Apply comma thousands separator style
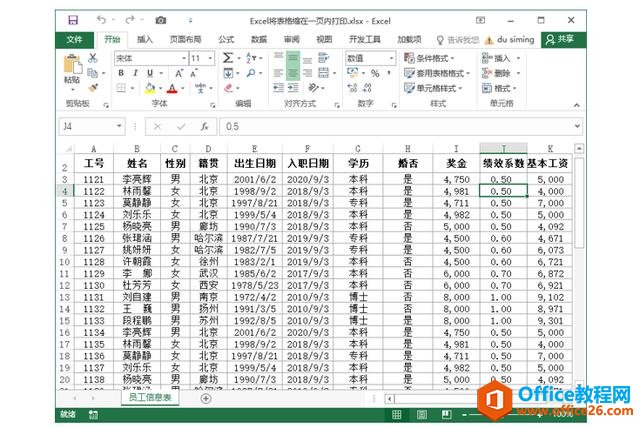The height and width of the screenshot is (428, 640). [388, 73]
